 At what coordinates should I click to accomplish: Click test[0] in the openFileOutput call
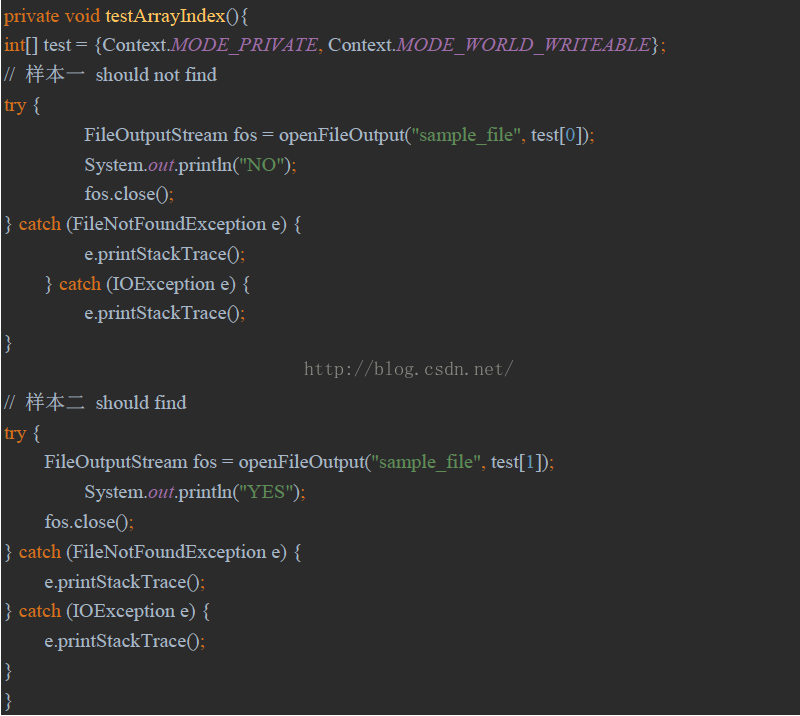tap(558, 135)
